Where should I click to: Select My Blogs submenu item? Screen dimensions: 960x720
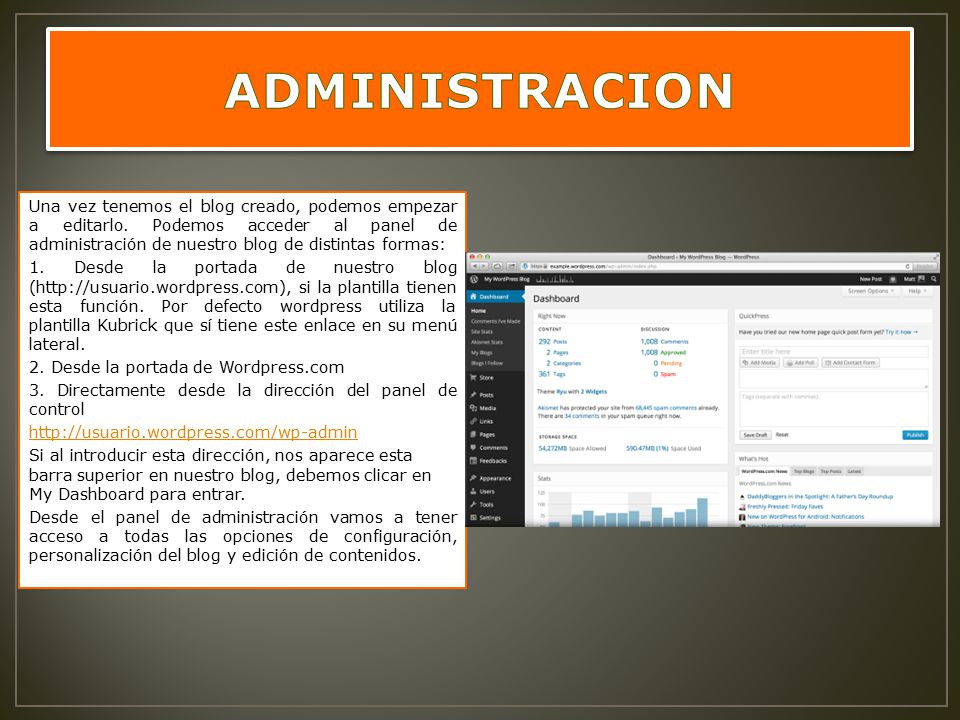[x=481, y=353]
